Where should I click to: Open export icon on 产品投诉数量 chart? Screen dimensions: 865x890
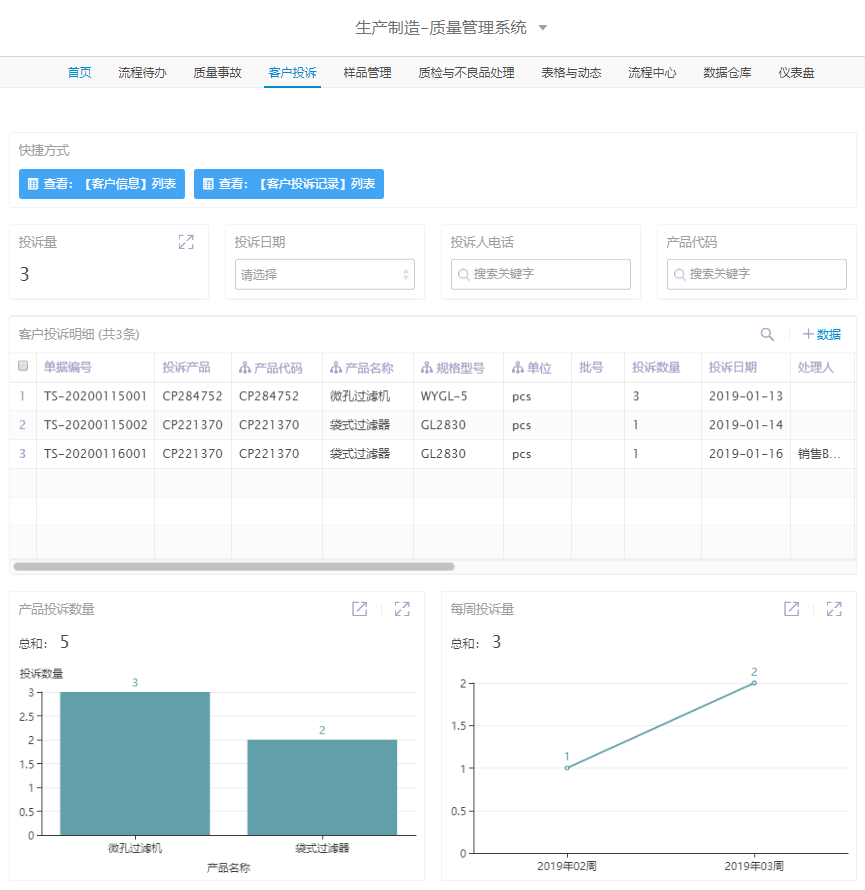click(x=359, y=609)
